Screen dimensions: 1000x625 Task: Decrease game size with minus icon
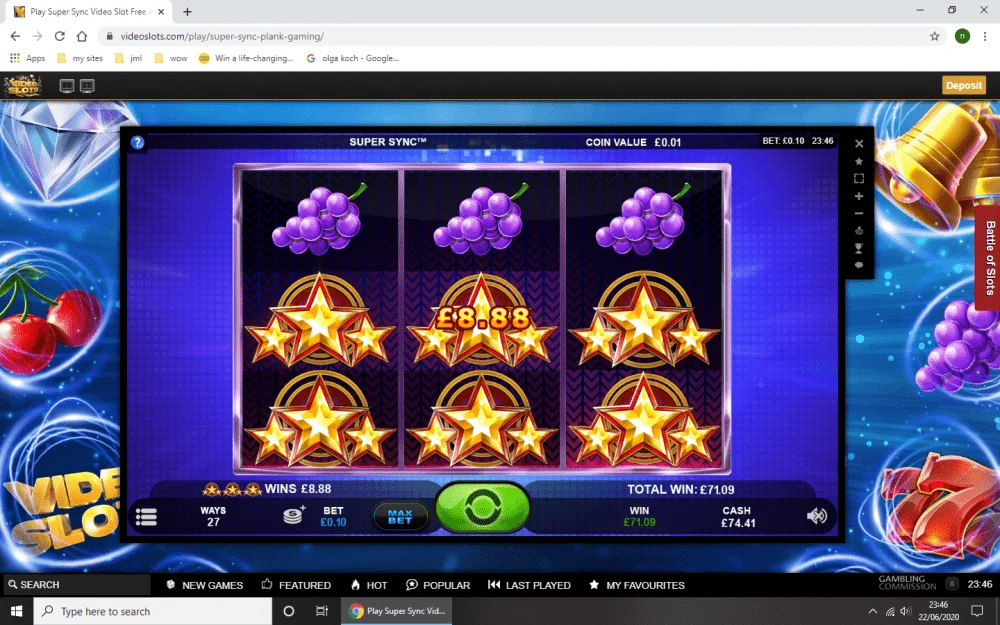pos(859,214)
